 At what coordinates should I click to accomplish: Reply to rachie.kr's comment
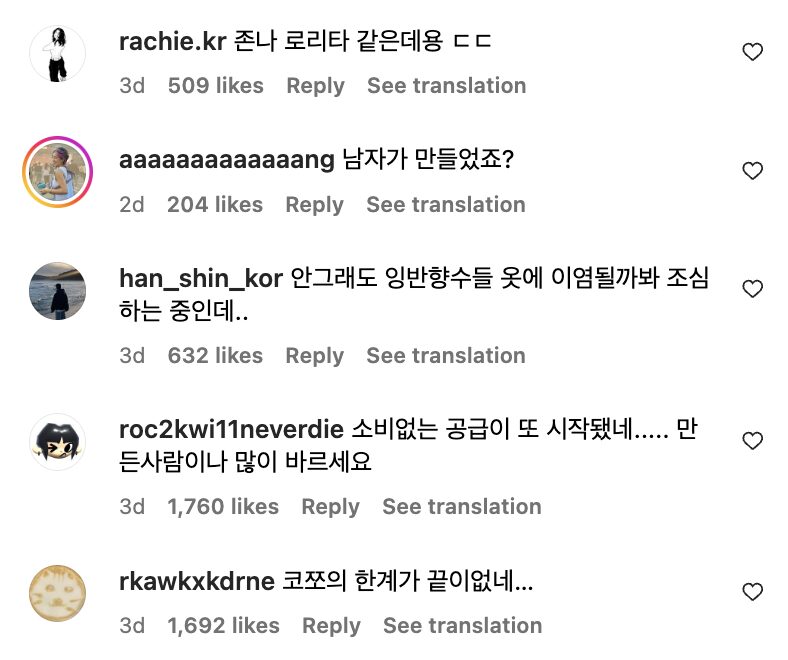(x=315, y=86)
